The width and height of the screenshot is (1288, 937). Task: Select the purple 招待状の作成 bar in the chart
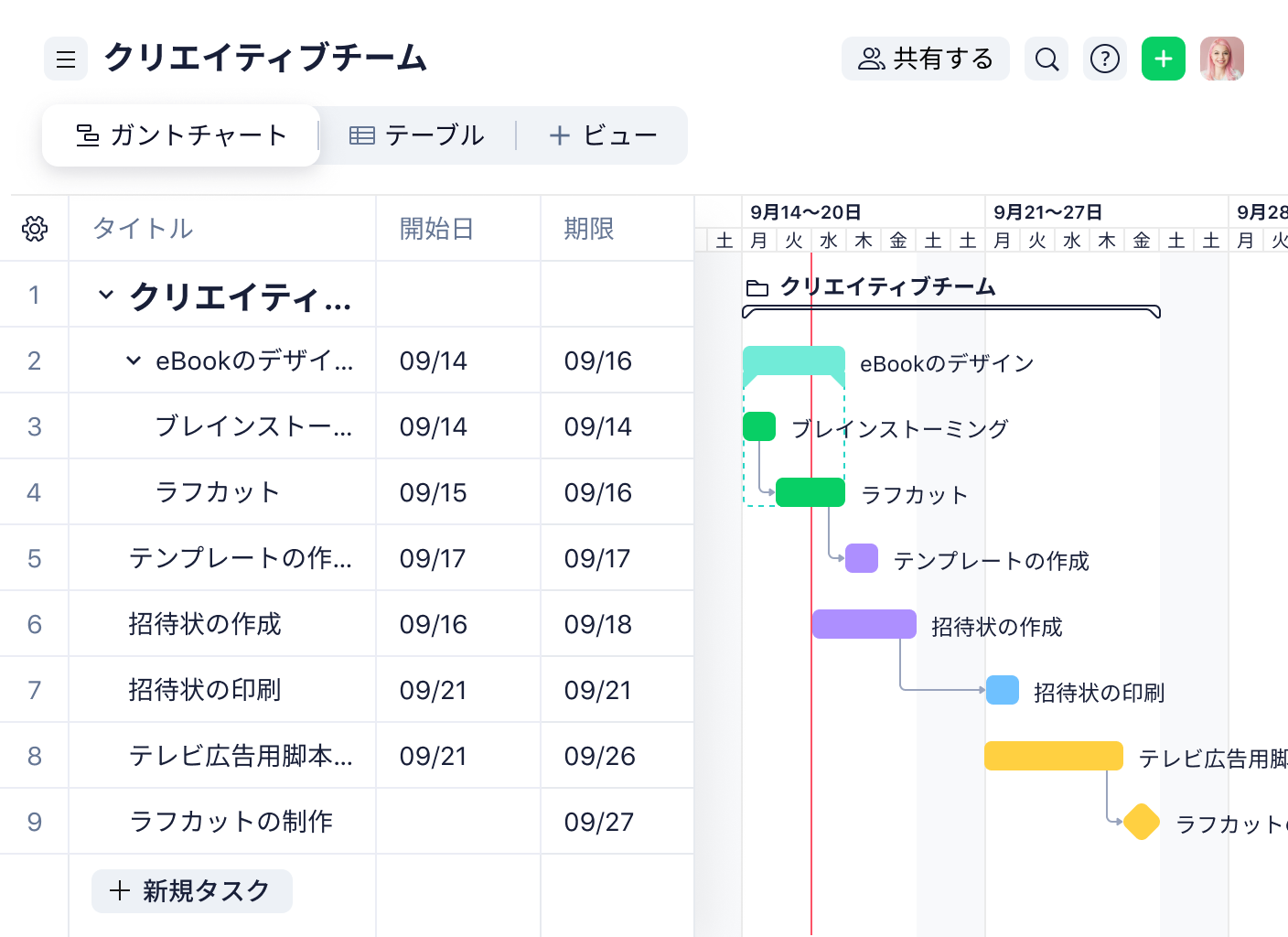[863, 623]
